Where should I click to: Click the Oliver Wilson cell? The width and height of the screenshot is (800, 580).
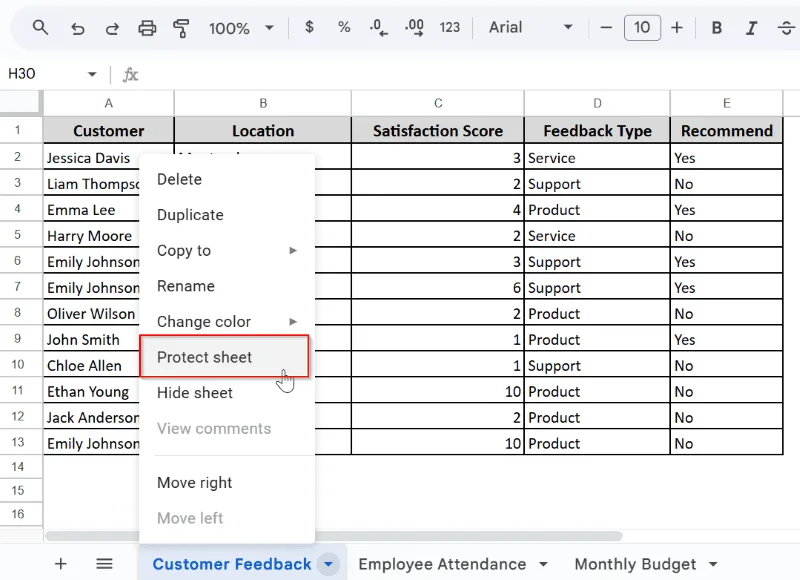coord(91,314)
